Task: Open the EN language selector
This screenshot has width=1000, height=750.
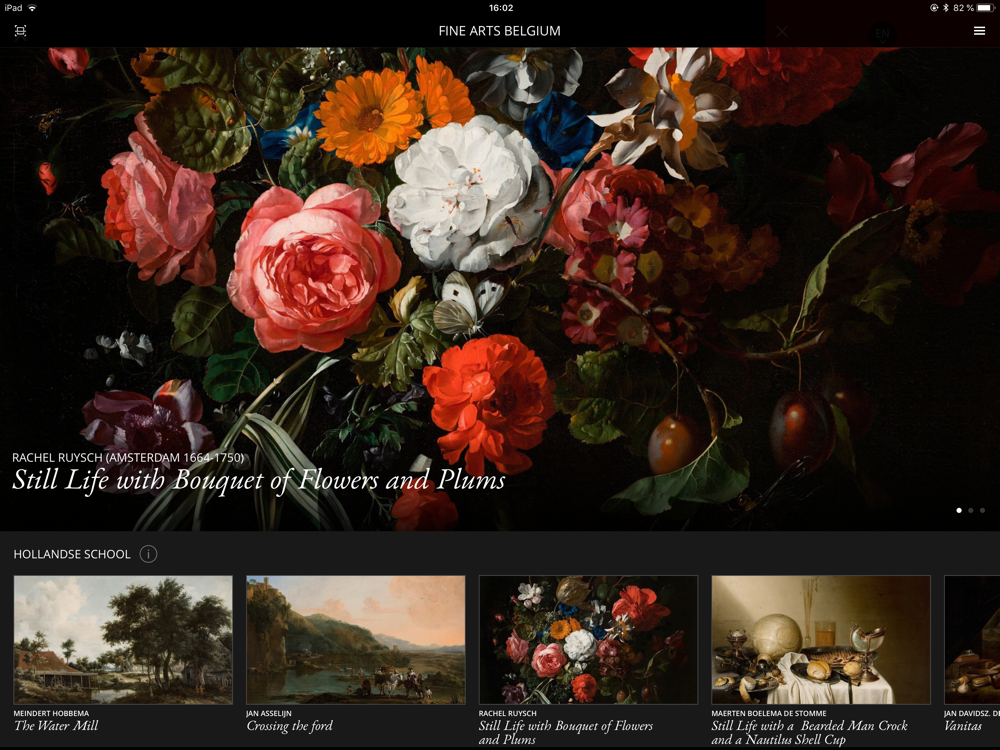Action: tap(882, 33)
